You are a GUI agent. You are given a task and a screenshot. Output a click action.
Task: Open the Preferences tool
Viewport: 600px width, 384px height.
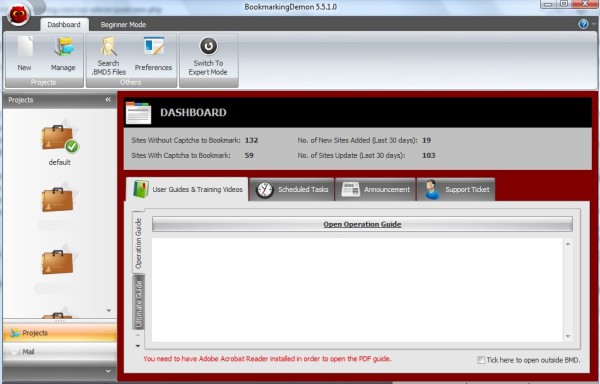[x=153, y=54]
